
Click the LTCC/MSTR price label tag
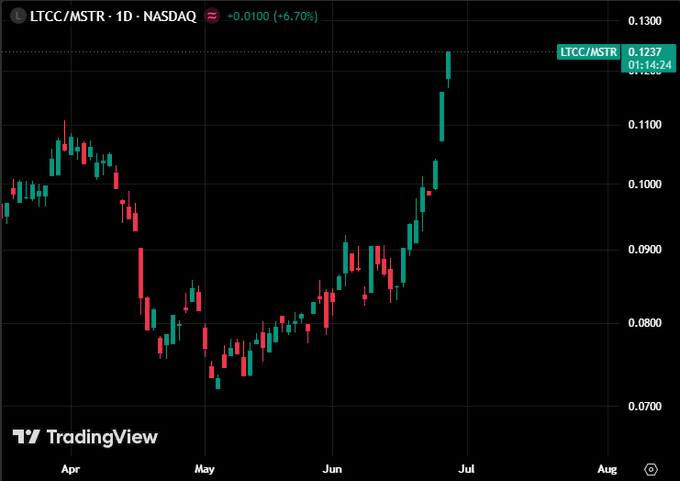[588, 52]
